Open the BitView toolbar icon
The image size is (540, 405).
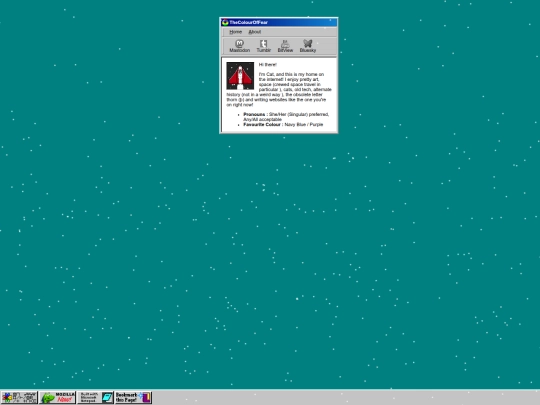[x=285, y=46]
